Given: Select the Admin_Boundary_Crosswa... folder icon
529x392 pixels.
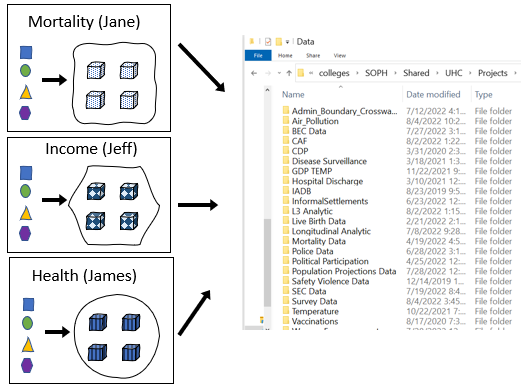Looking at the screenshot, I should click(286, 110).
